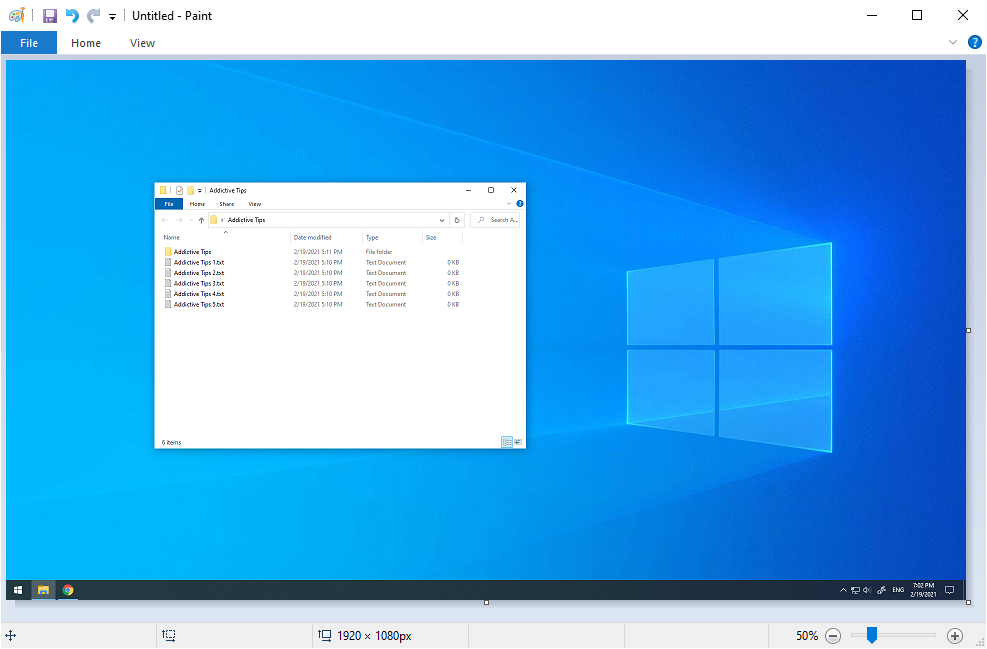The image size is (987, 649).
Task: Maximize the Paint window
Action: (917, 15)
